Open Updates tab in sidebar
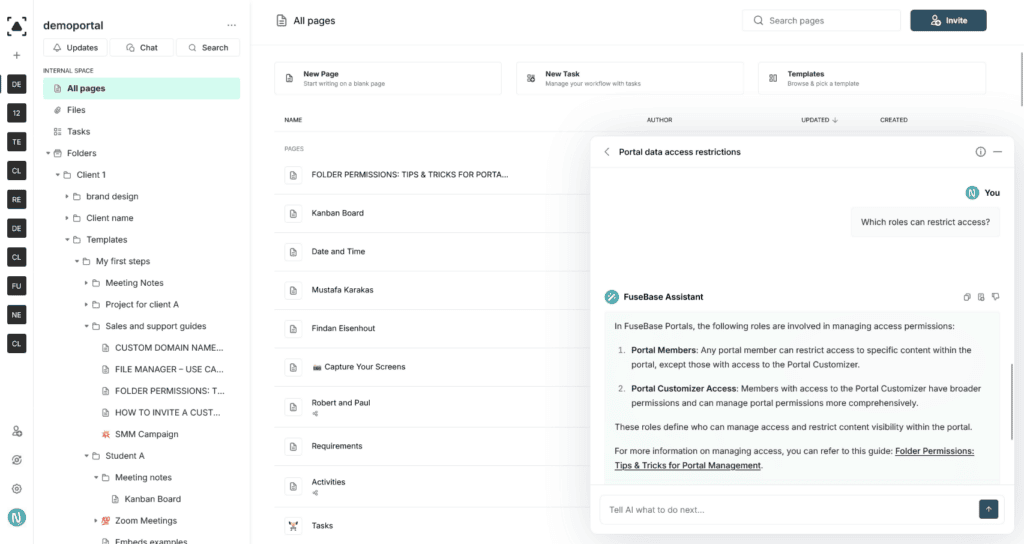1024x544 pixels. tap(75, 48)
